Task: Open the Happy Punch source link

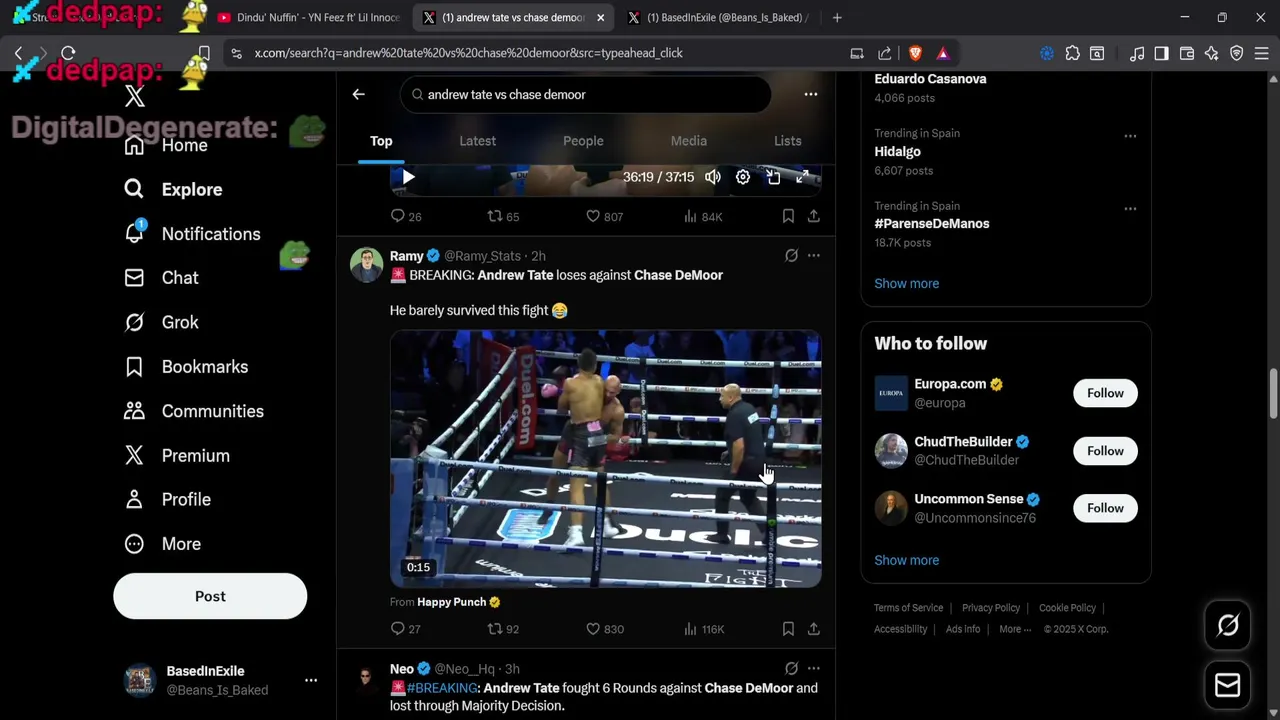Action: [x=458, y=602]
